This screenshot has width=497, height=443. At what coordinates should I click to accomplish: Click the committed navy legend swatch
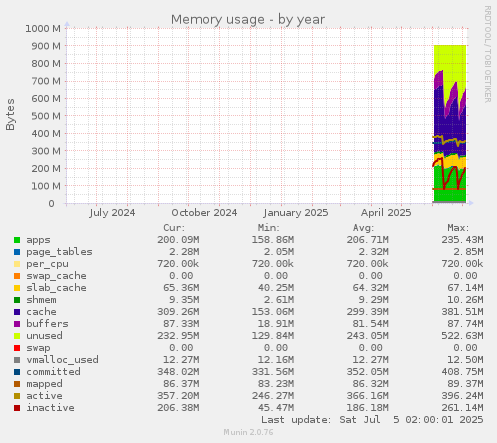(x=17, y=372)
